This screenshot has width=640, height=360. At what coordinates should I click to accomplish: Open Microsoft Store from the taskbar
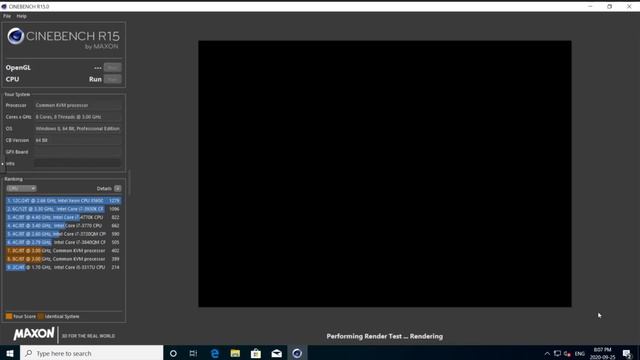click(256, 353)
